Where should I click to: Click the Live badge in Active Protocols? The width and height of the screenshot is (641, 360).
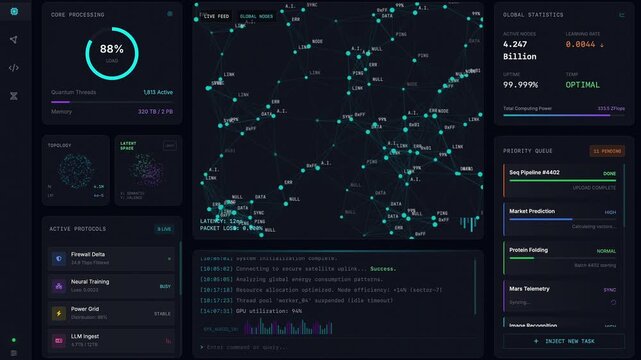164,229
